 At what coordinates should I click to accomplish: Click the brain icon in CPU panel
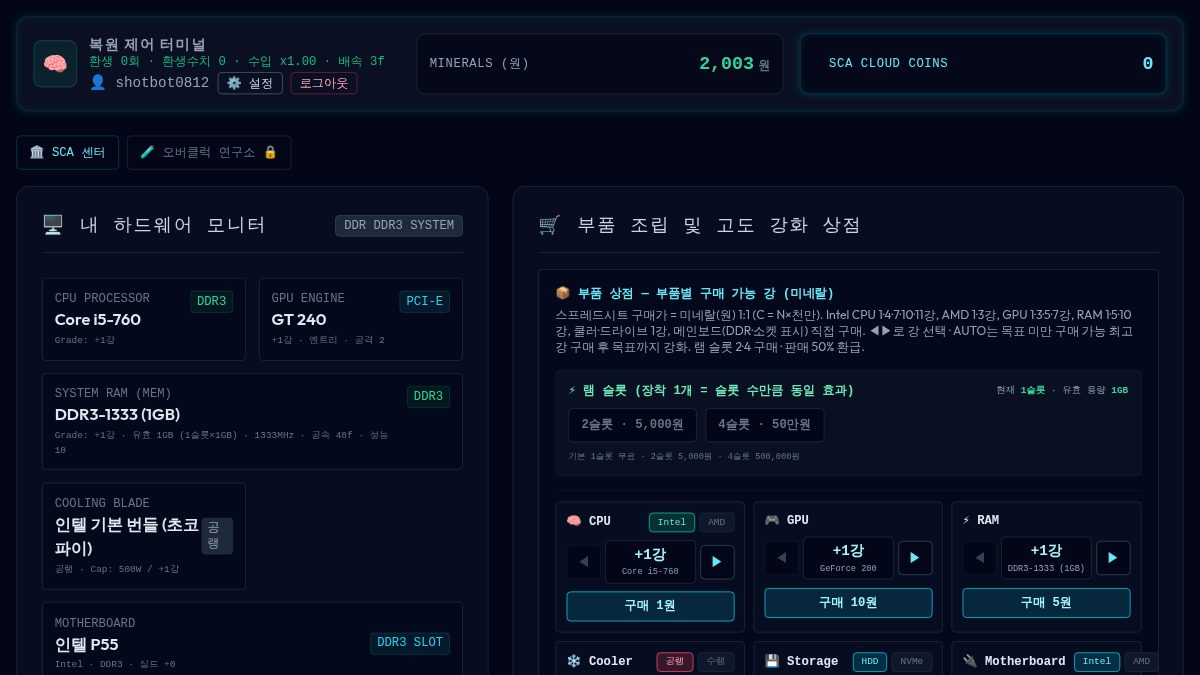pos(574,521)
